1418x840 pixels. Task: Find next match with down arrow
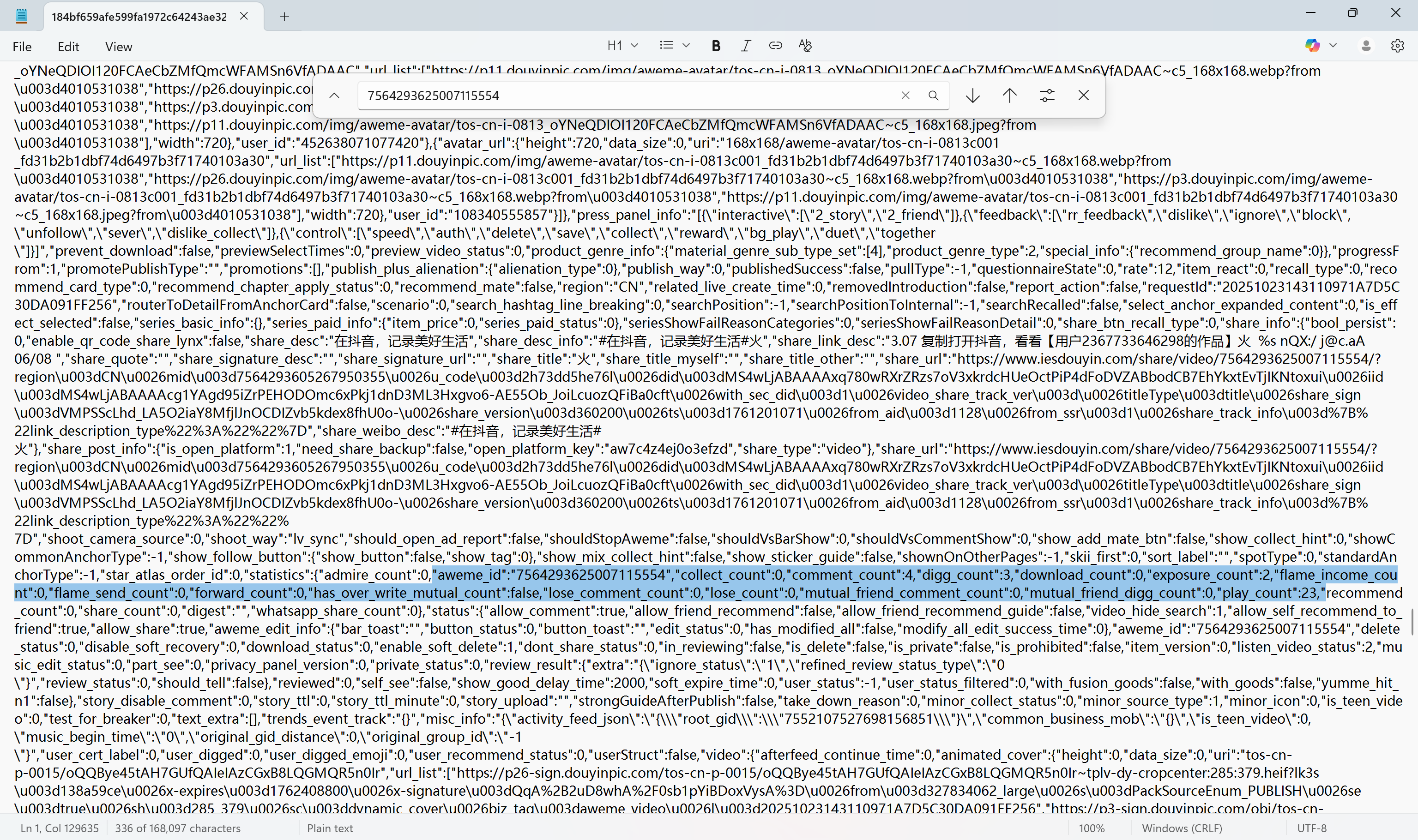[972, 95]
